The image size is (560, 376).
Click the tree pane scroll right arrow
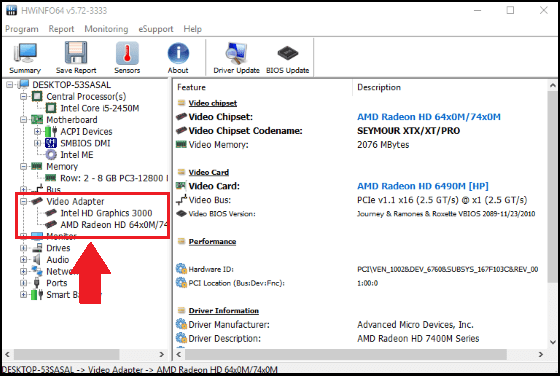161,355
